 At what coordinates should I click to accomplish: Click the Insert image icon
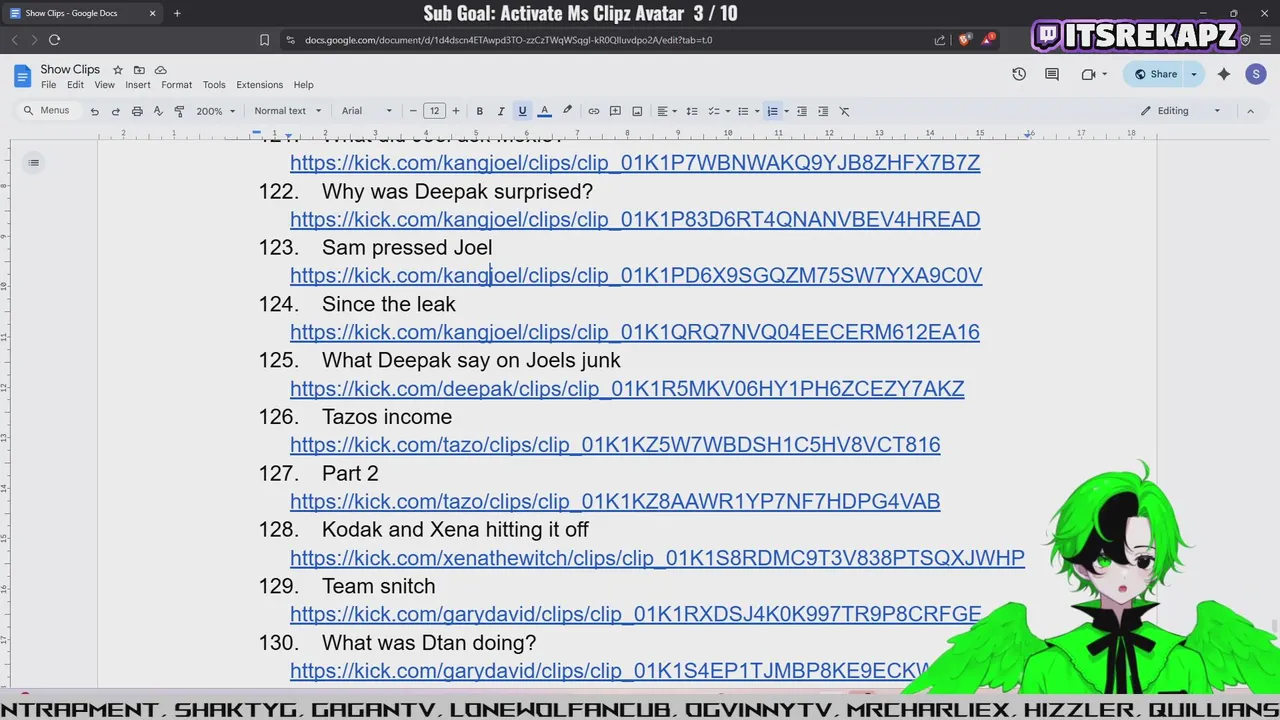click(637, 111)
